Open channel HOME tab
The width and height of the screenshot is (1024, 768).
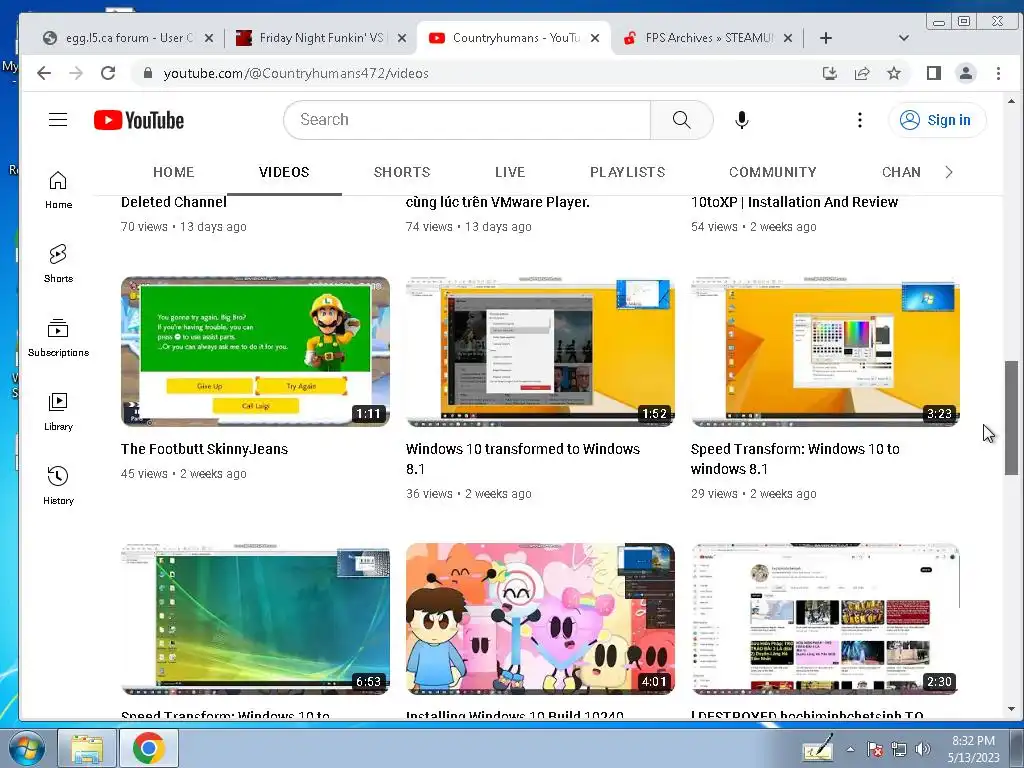173,172
